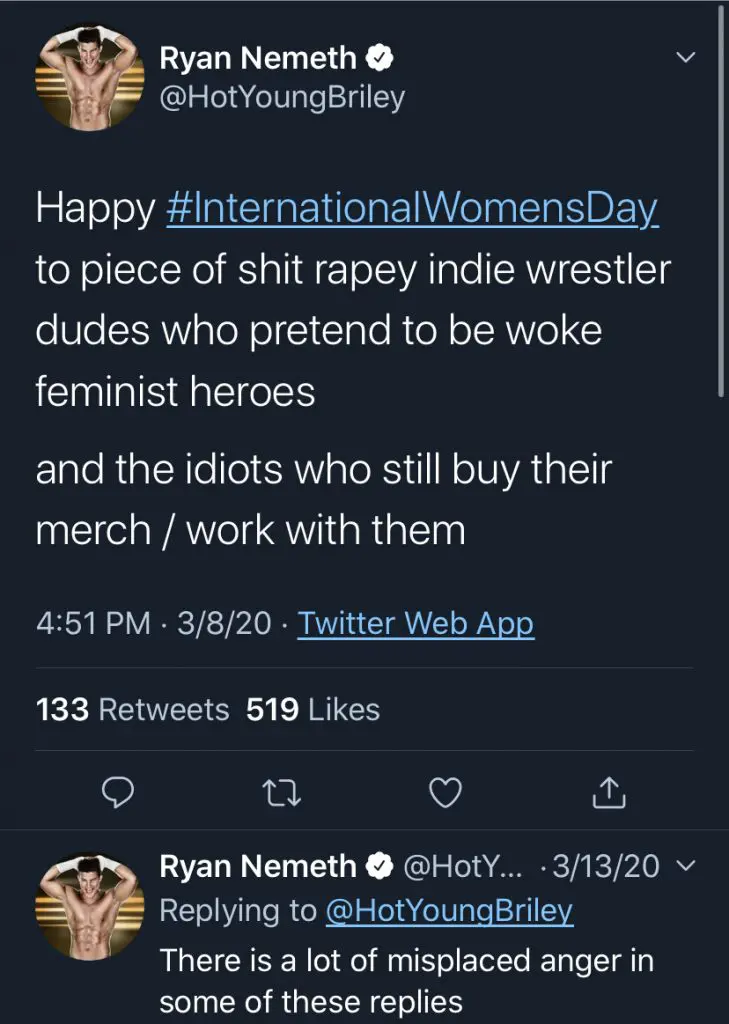Tap the verified badge in the reply tweet header
Viewport: 729px width, 1024px height.
click(x=381, y=866)
